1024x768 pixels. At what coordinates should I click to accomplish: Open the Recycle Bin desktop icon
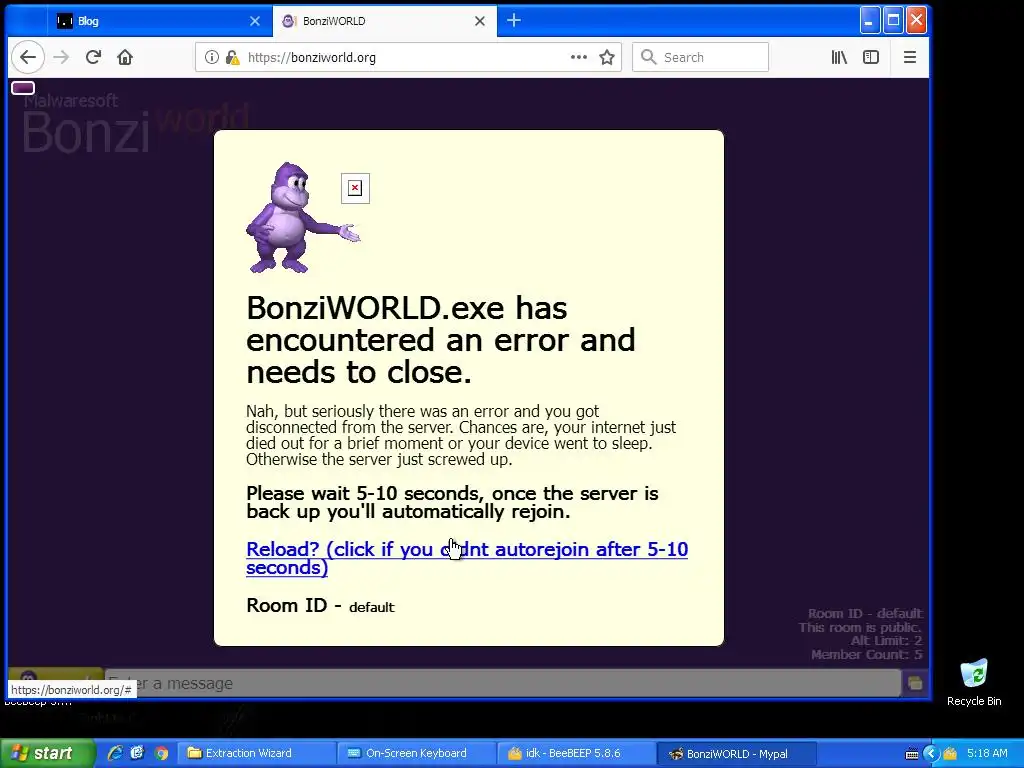(x=974, y=682)
